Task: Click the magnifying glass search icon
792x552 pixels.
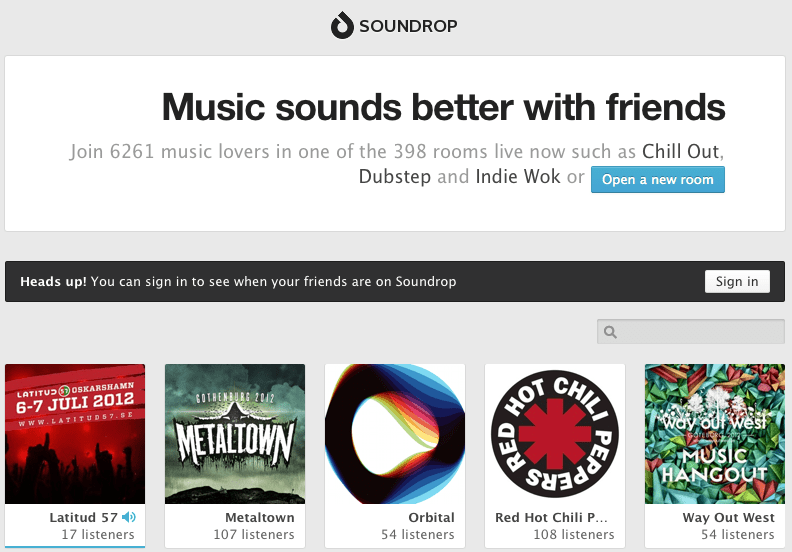Action: (x=611, y=332)
